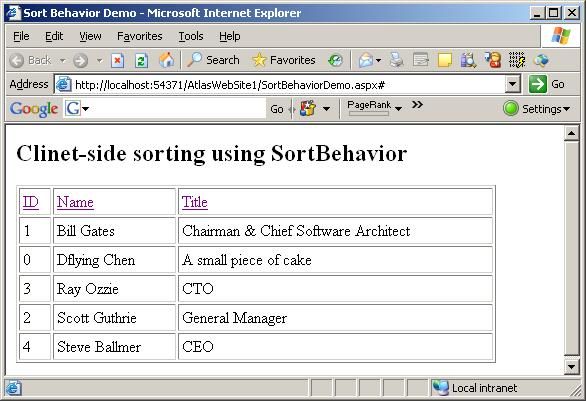Screen dimensions: 586x401
Task: Click the Bill Gates name cell
Action: pyautogui.click(x=114, y=231)
